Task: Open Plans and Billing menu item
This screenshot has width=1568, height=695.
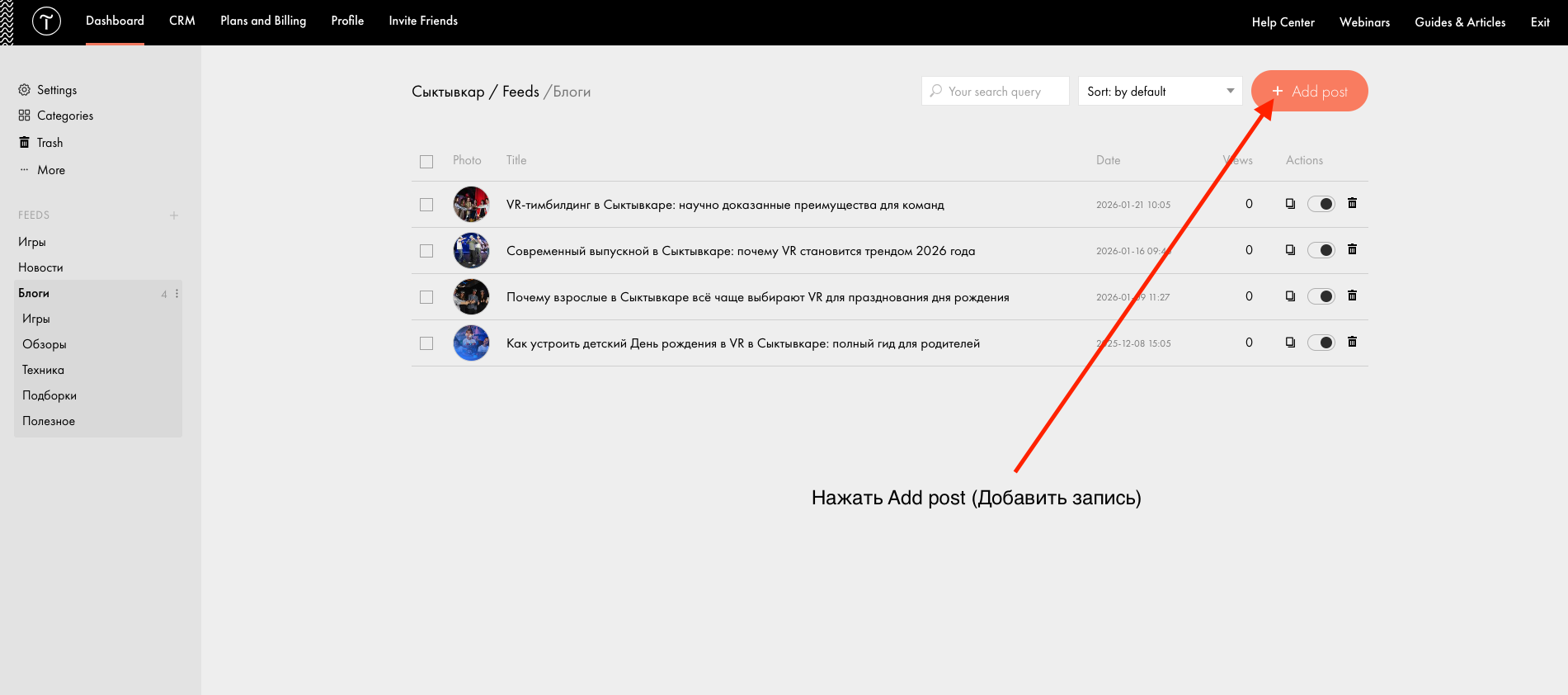Action: [263, 21]
